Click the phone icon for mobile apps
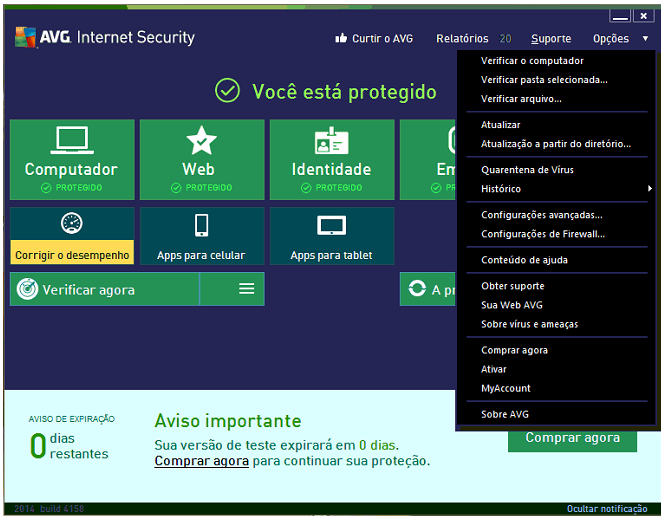The width and height of the screenshot is (667, 522). pos(201,225)
